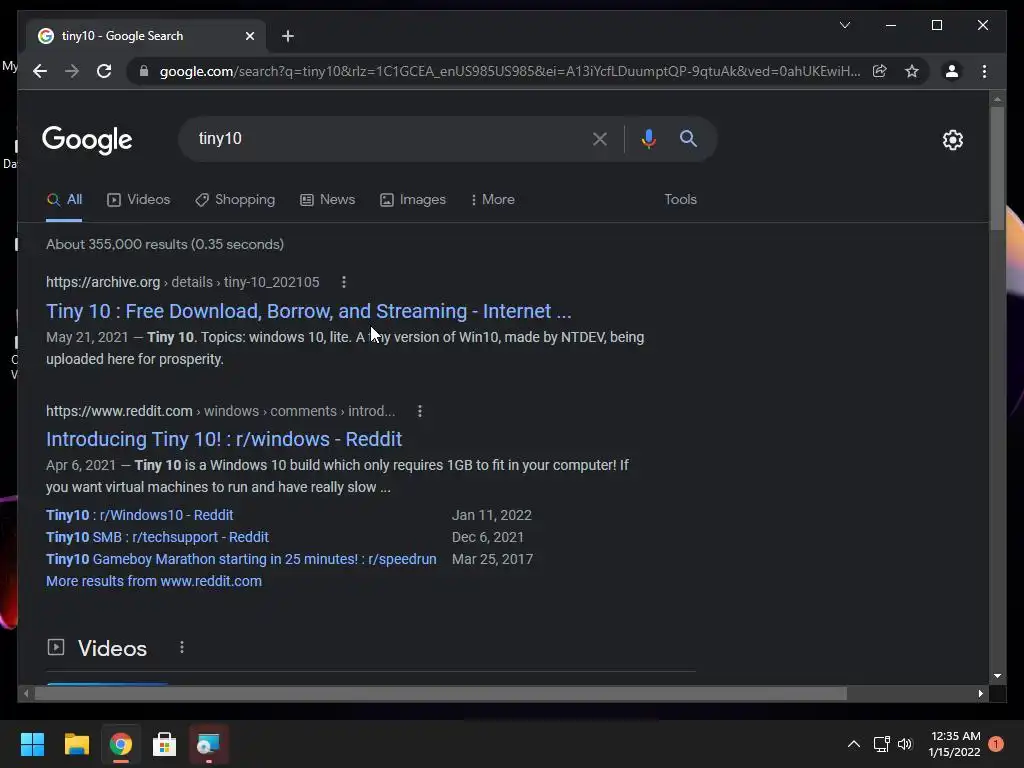Open options for archive.org result
Screen dimensions: 1024x768
coord(344,282)
